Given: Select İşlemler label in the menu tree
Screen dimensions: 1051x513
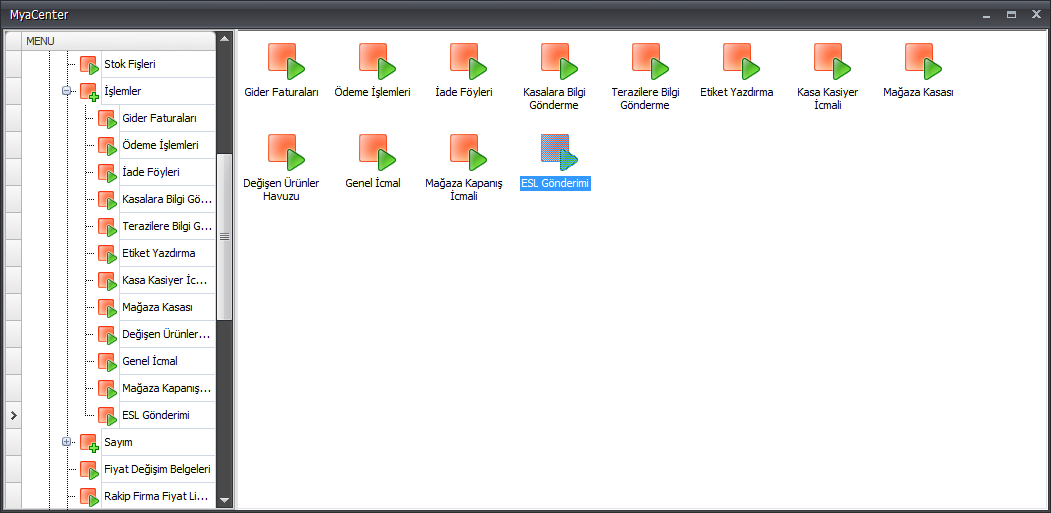Looking at the screenshot, I should pyautogui.click(x=123, y=91).
